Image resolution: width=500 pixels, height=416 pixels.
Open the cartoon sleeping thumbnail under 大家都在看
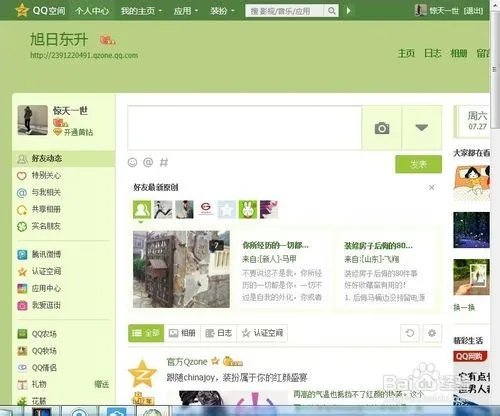click(471, 183)
